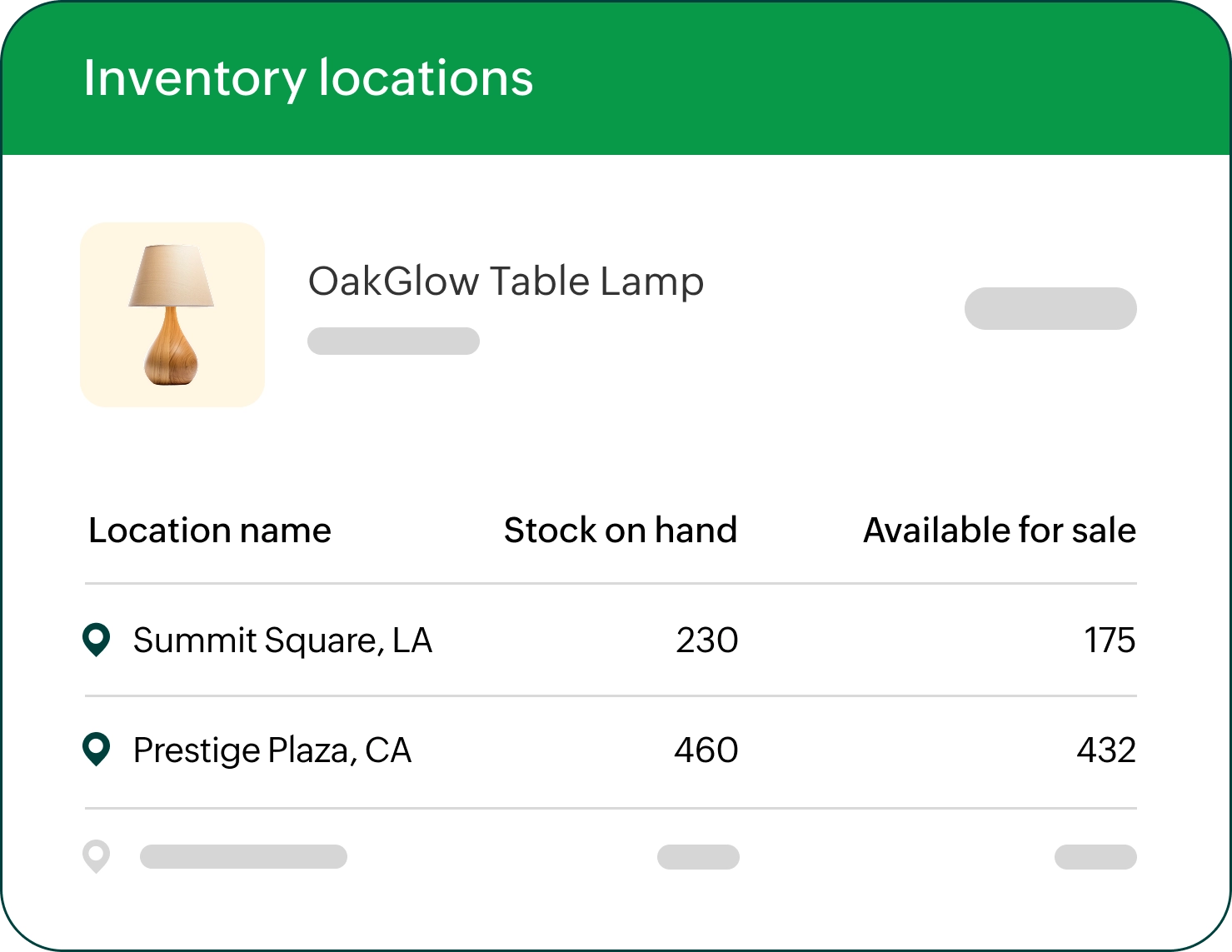Viewport: 1232px width, 952px height.
Task: Select Summit Square available for sale value 175
Action: click(1110, 640)
